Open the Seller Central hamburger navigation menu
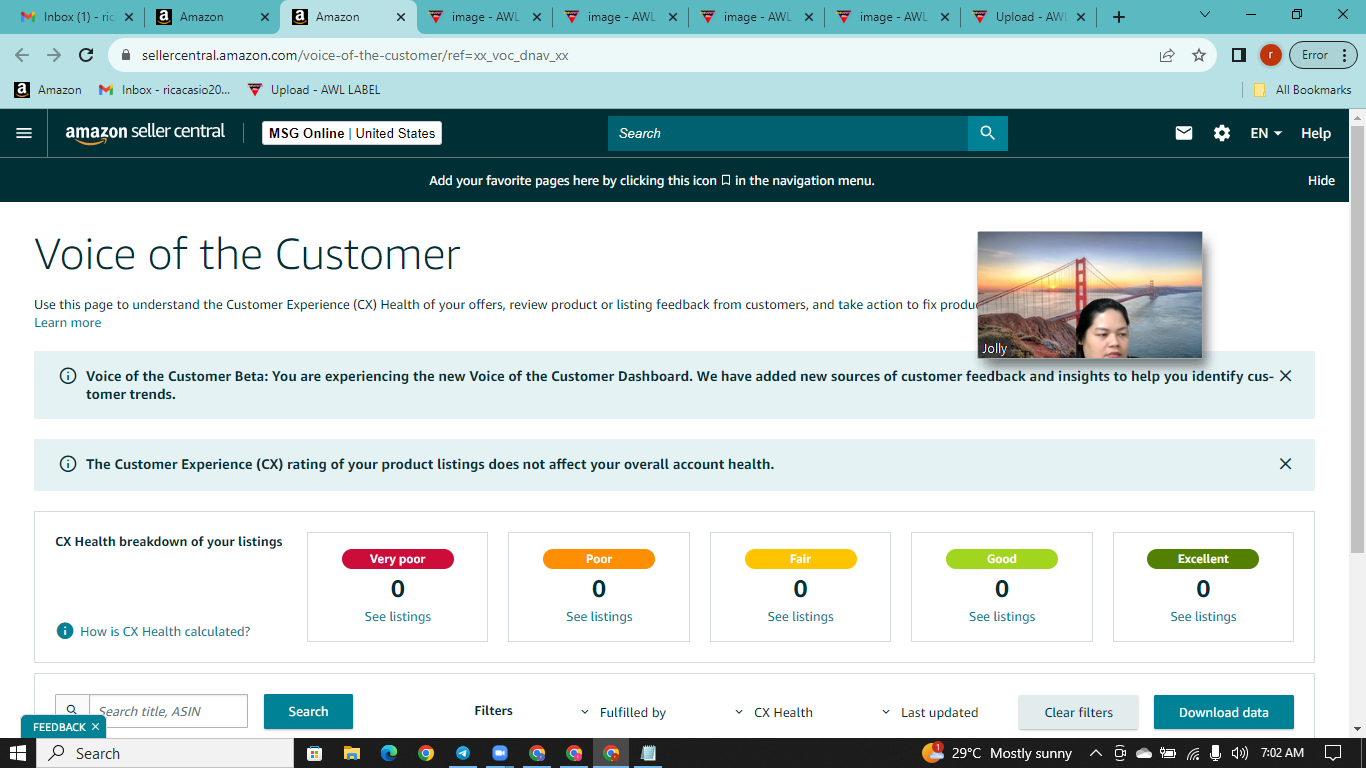The height and width of the screenshot is (768, 1366). click(24, 133)
